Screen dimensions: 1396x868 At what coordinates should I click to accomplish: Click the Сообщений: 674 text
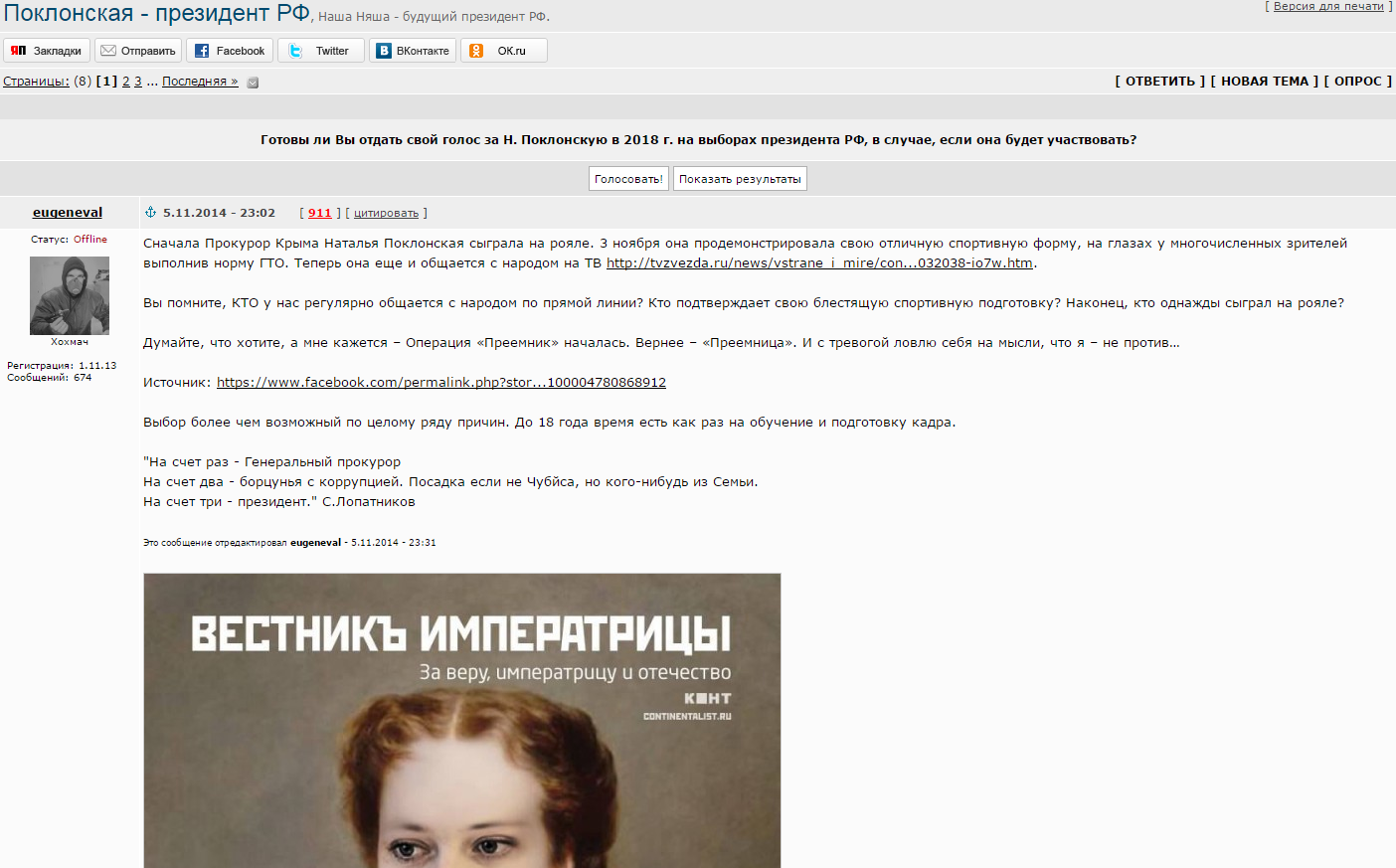pyautogui.click(x=50, y=378)
